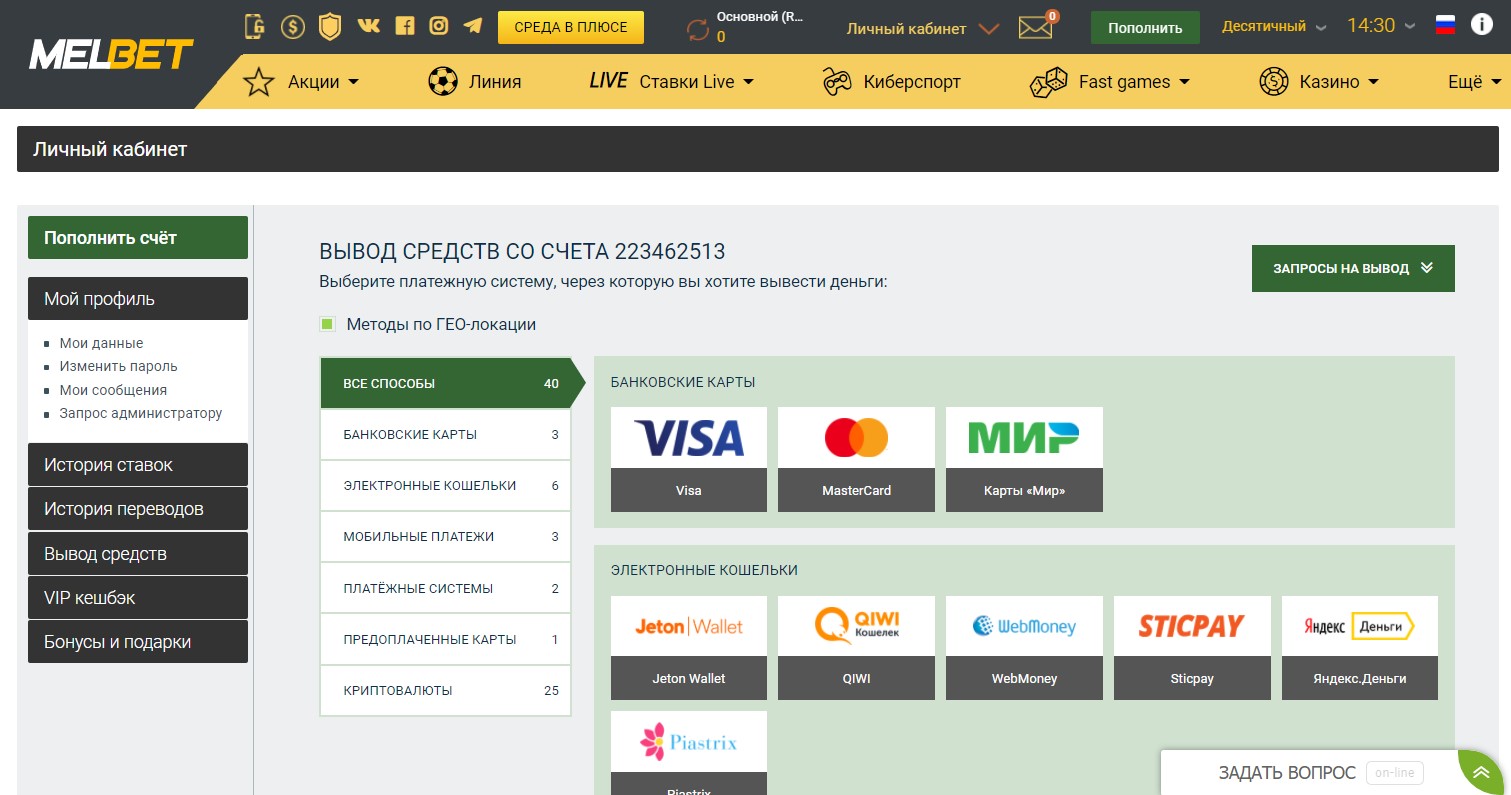Screen dimensions: 1511x795
Task: Select the Яндекс Деньги logo
Action: click(1360, 627)
